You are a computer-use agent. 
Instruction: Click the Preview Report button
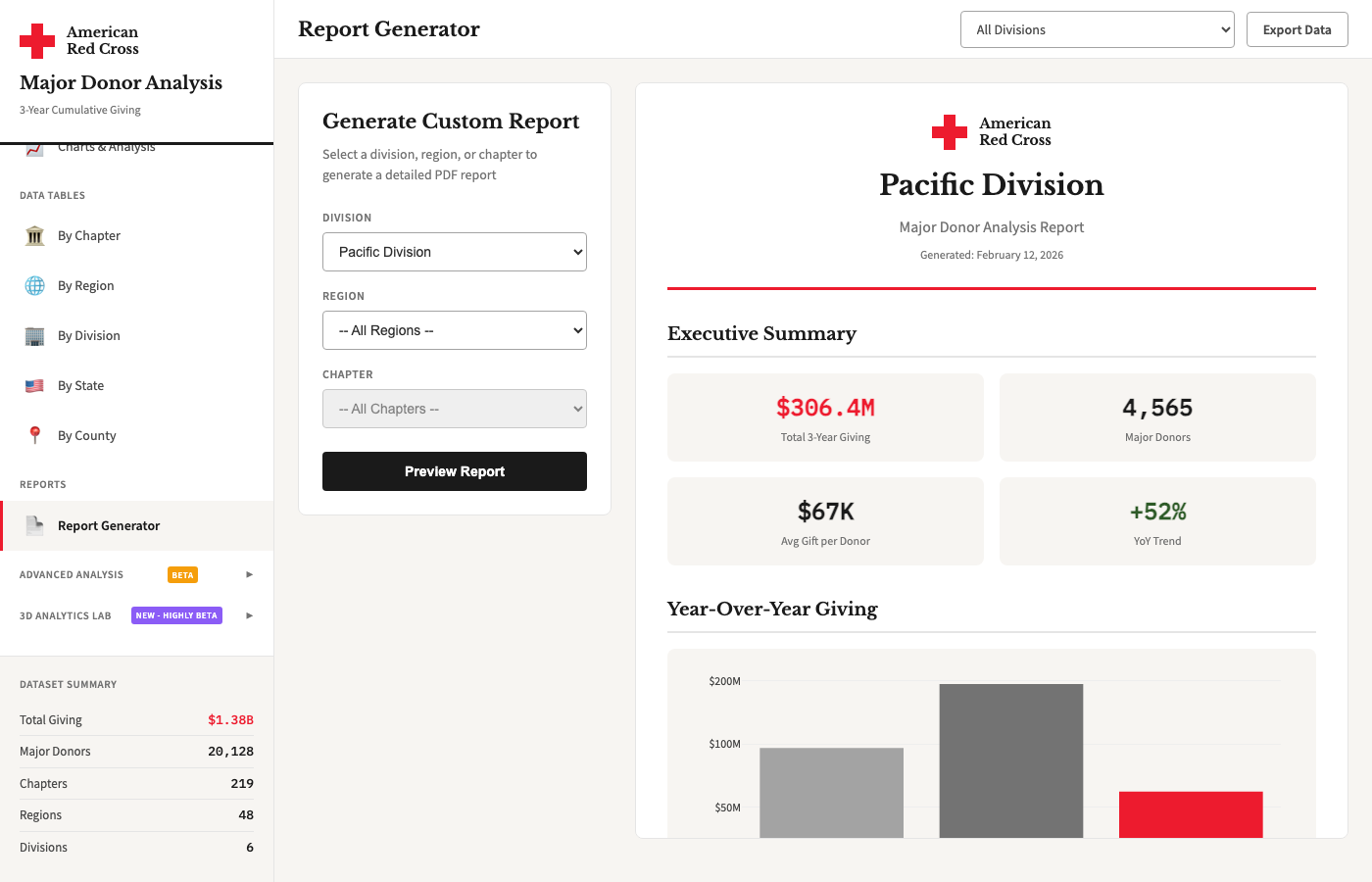click(x=455, y=471)
